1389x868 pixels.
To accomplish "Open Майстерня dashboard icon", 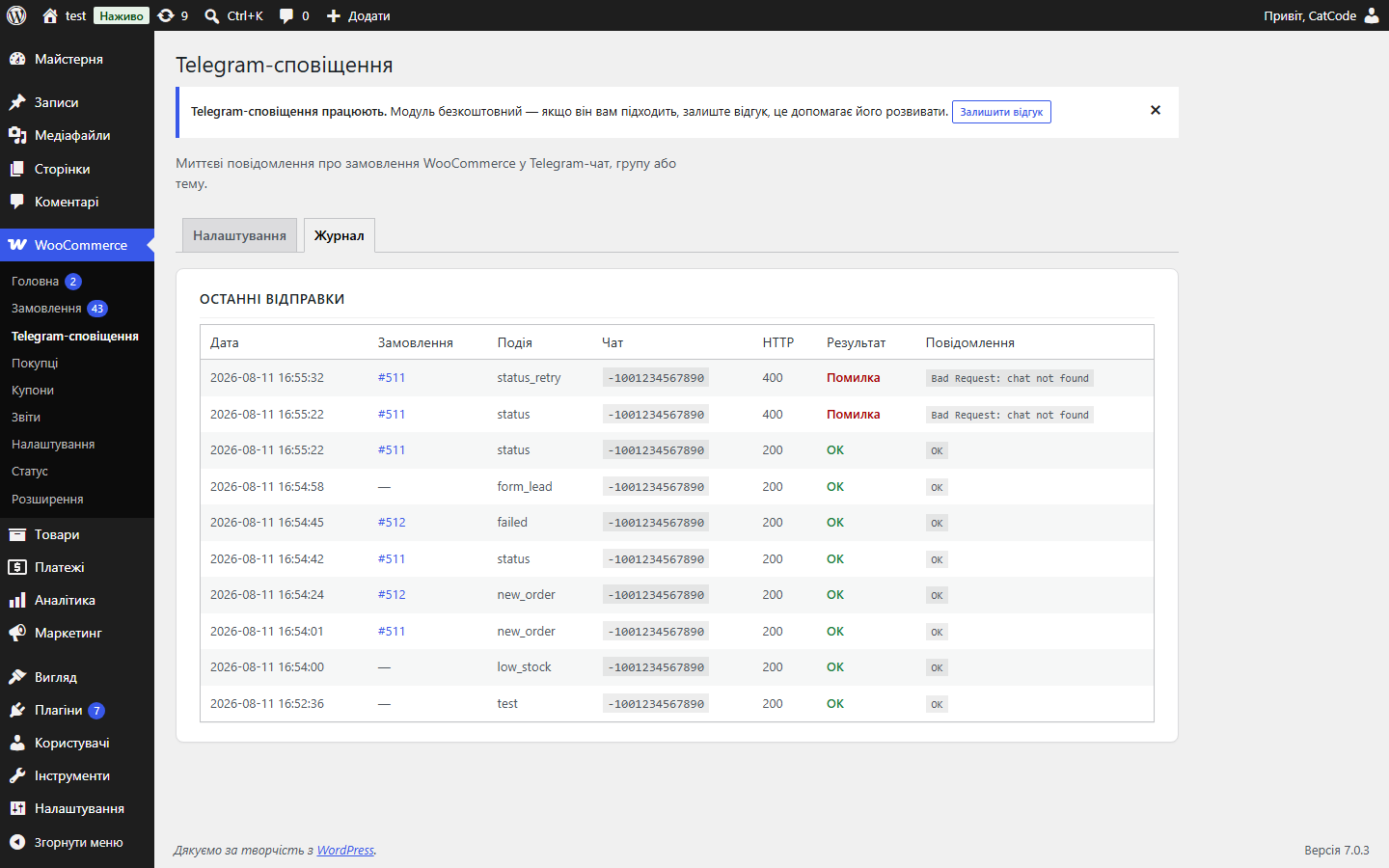I will point(17,59).
